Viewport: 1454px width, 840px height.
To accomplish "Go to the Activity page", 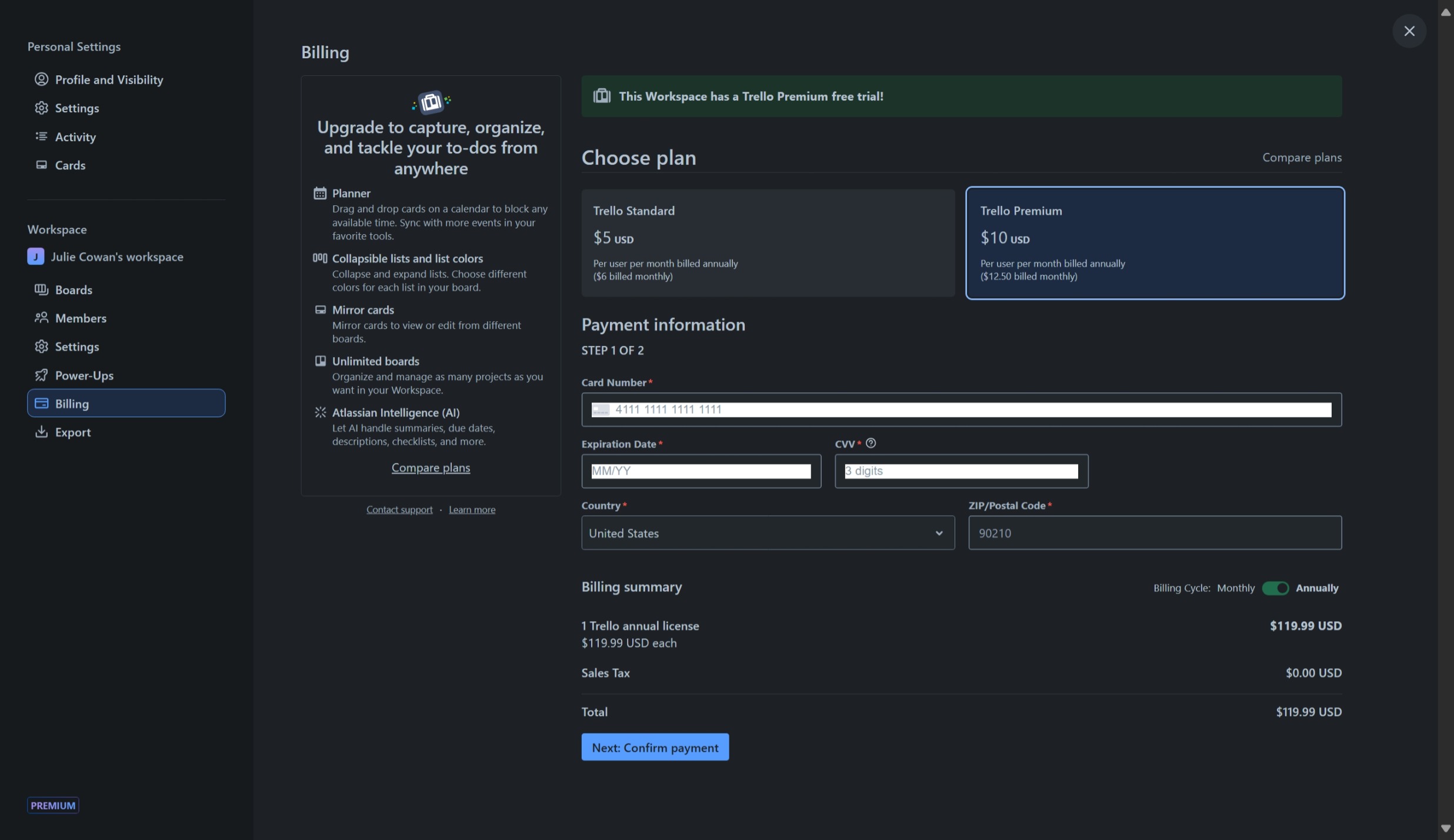I will (126, 136).
